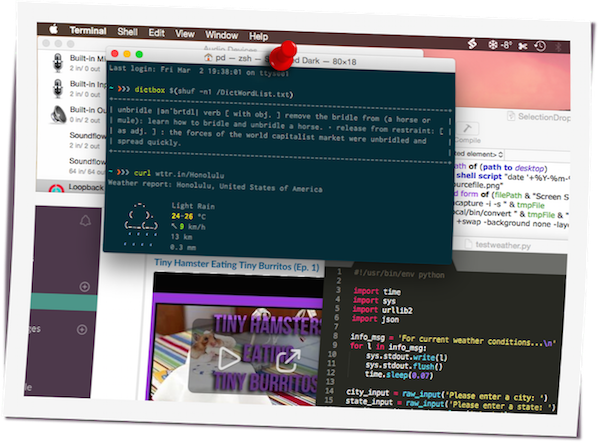
Task: Click 'curl wttr.in/Honolulu' command in Terminal
Action: tap(179, 174)
